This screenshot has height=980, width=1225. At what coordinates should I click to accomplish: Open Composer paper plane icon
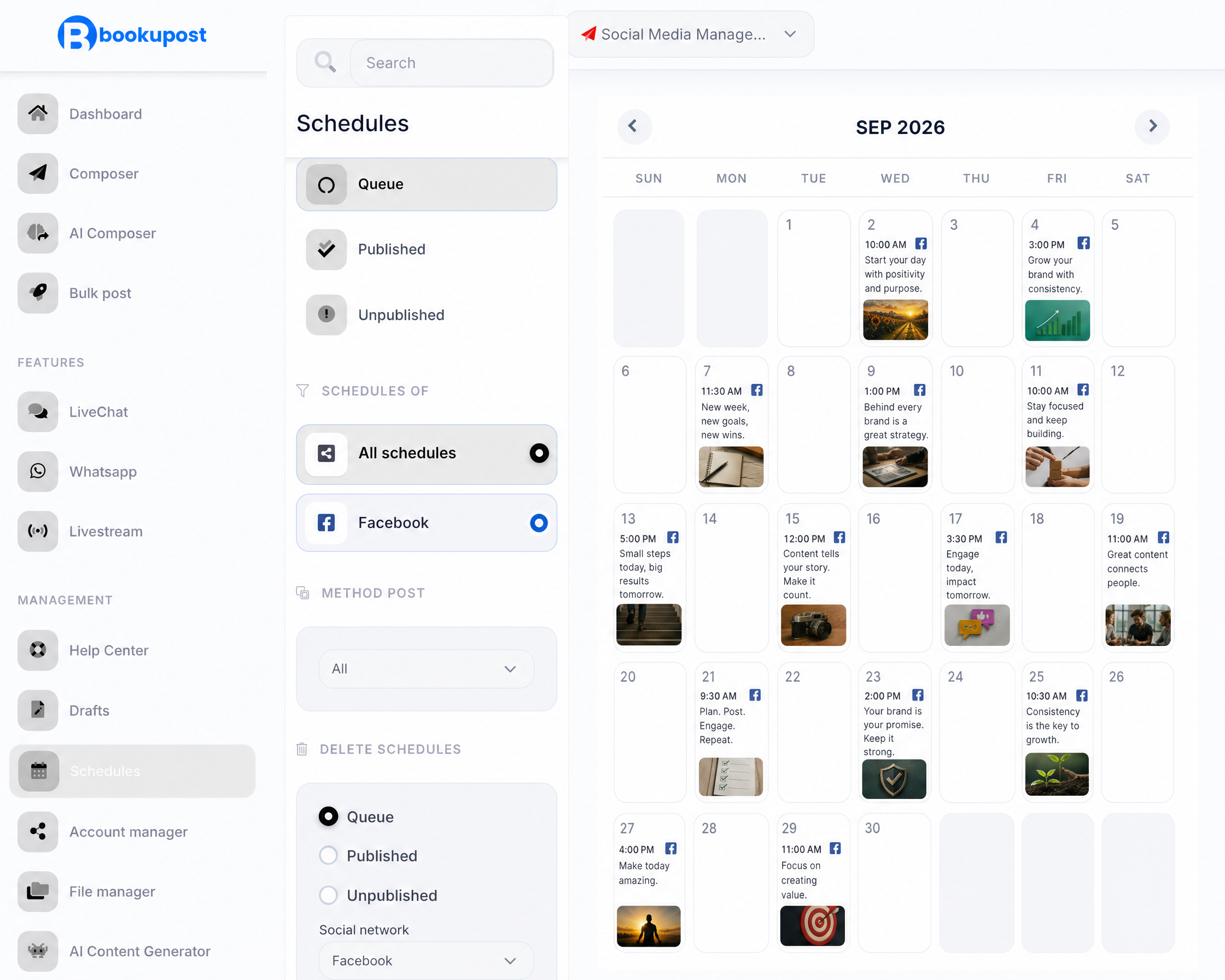click(x=38, y=173)
